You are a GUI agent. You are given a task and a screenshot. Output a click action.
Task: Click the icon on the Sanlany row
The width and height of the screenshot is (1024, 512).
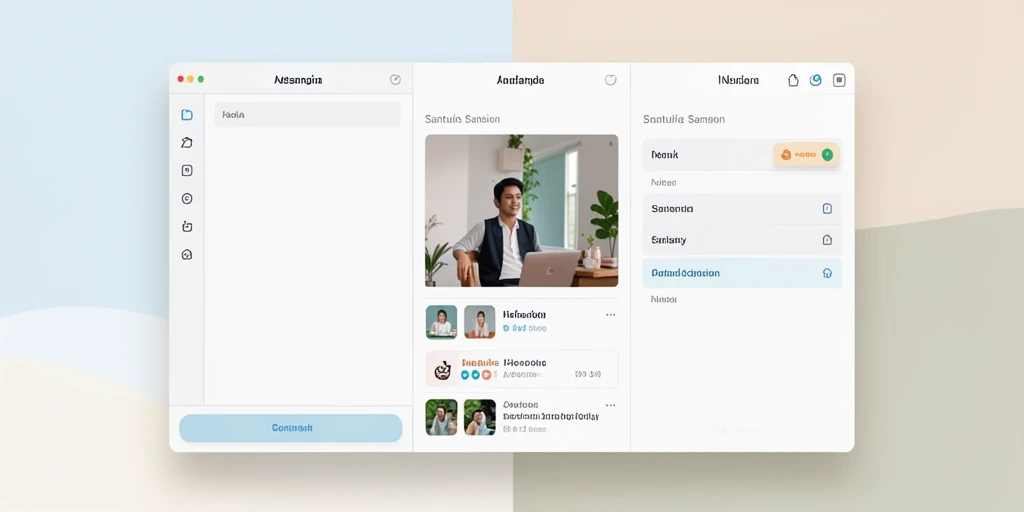click(827, 240)
